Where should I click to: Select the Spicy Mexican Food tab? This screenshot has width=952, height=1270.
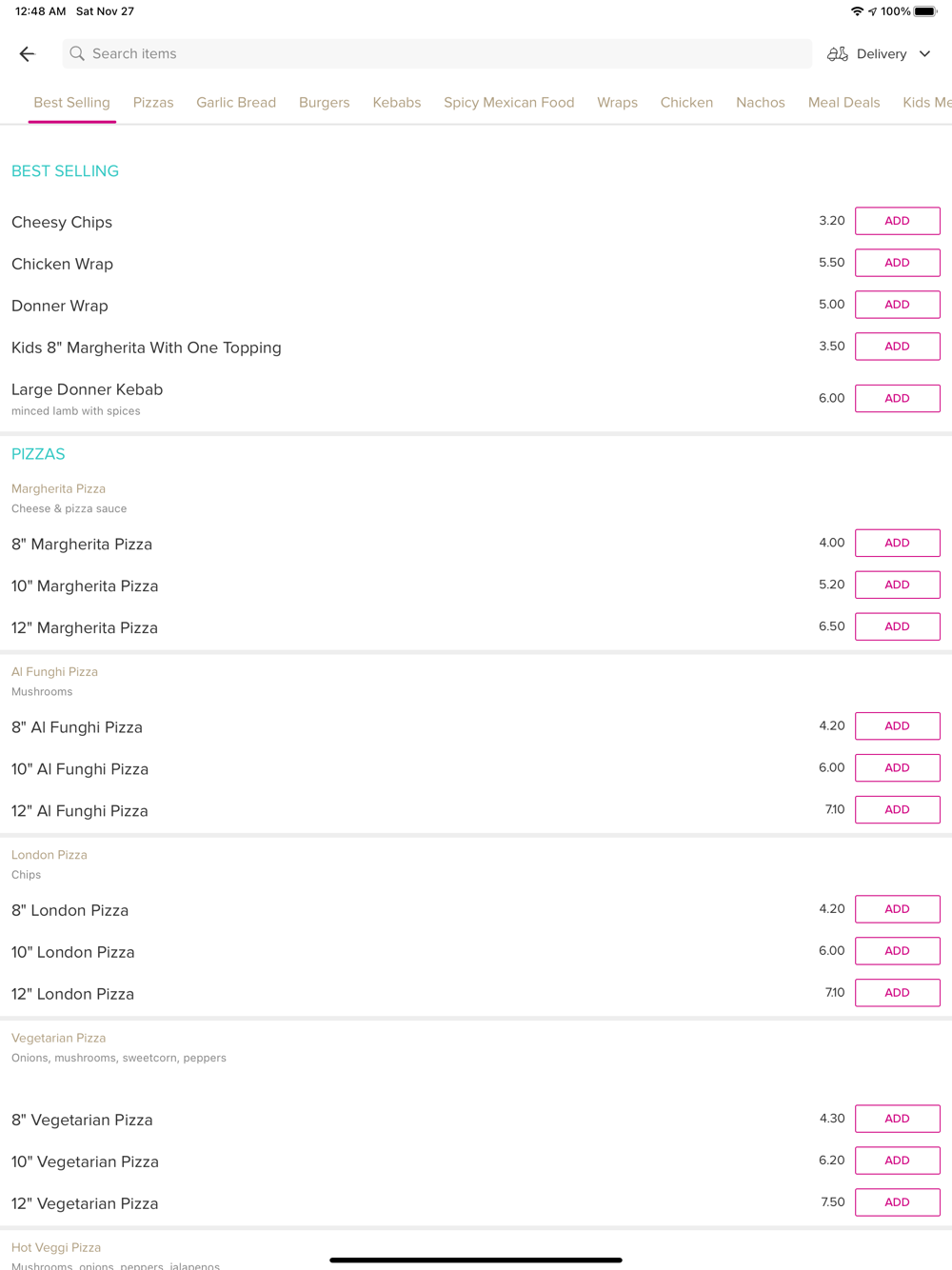coord(509,103)
